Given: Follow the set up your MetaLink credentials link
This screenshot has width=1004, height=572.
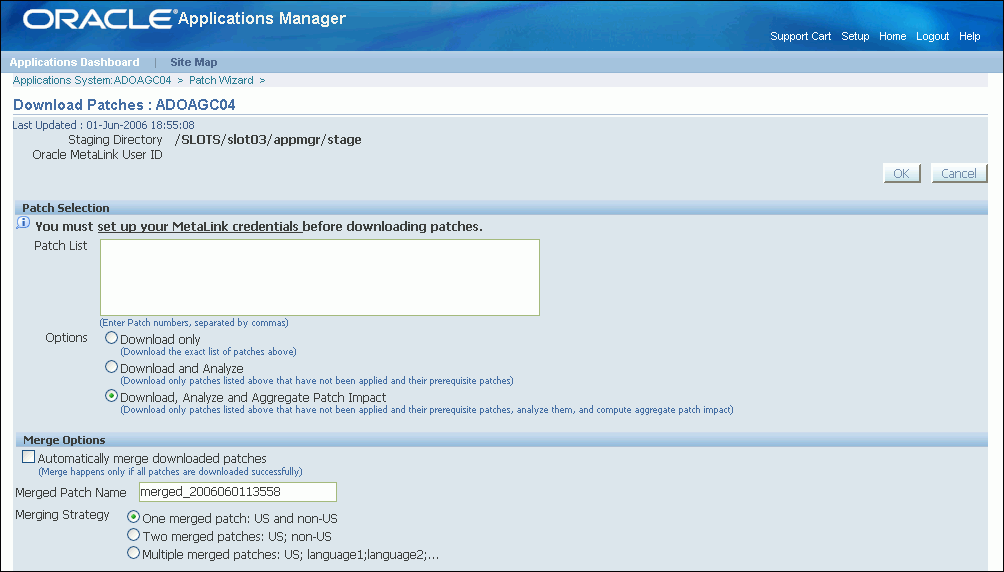Looking at the screenshot, I should click(x=198, y=227).
